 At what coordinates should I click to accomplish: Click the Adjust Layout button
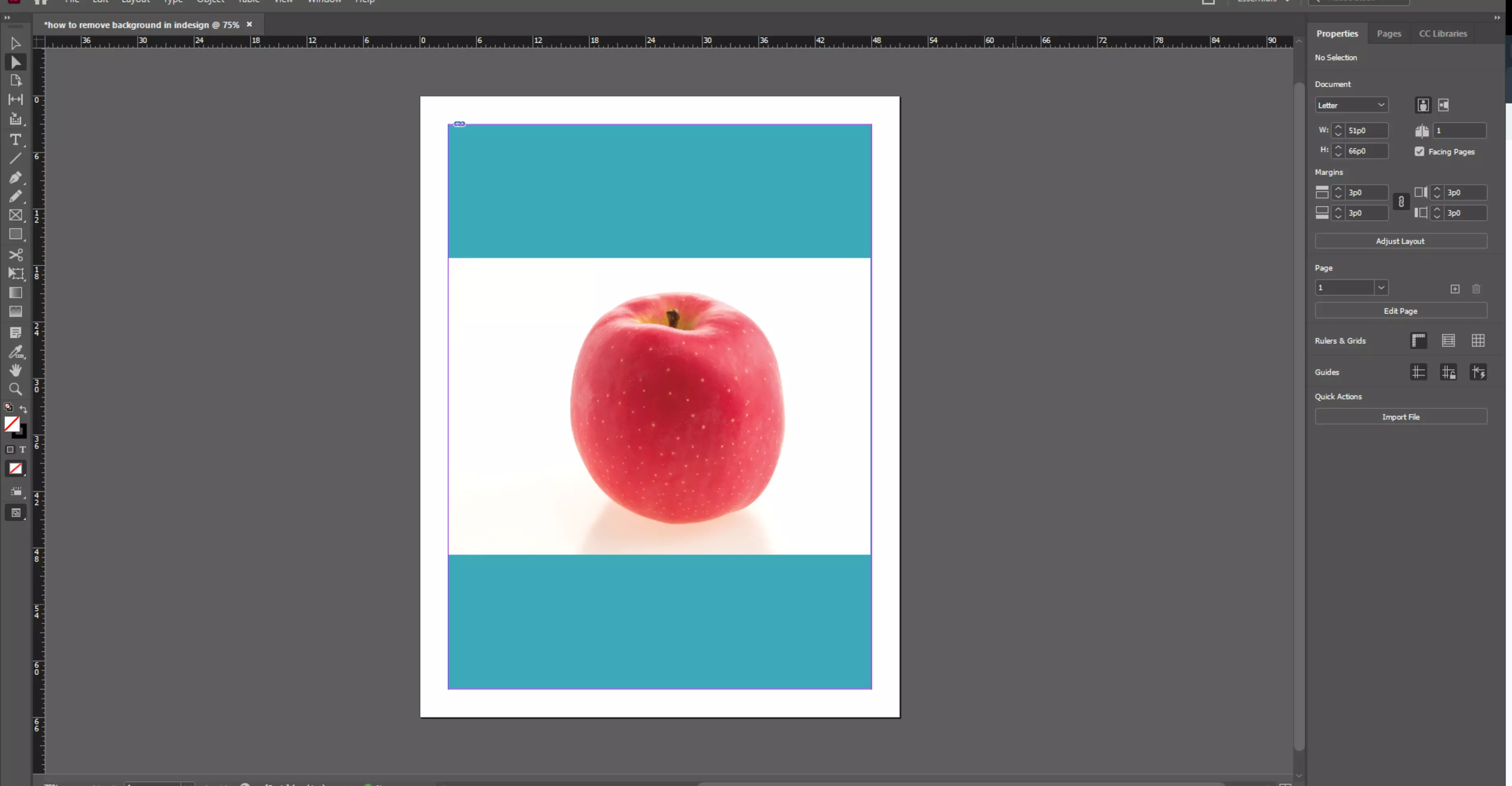[x=1400, y=241]
